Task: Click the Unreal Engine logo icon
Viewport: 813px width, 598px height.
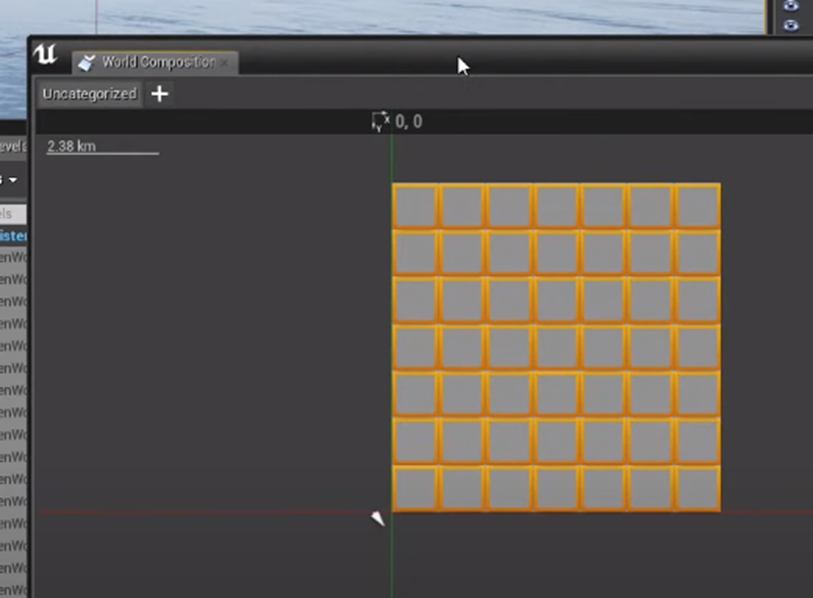Action: click(x=45, y=54)
